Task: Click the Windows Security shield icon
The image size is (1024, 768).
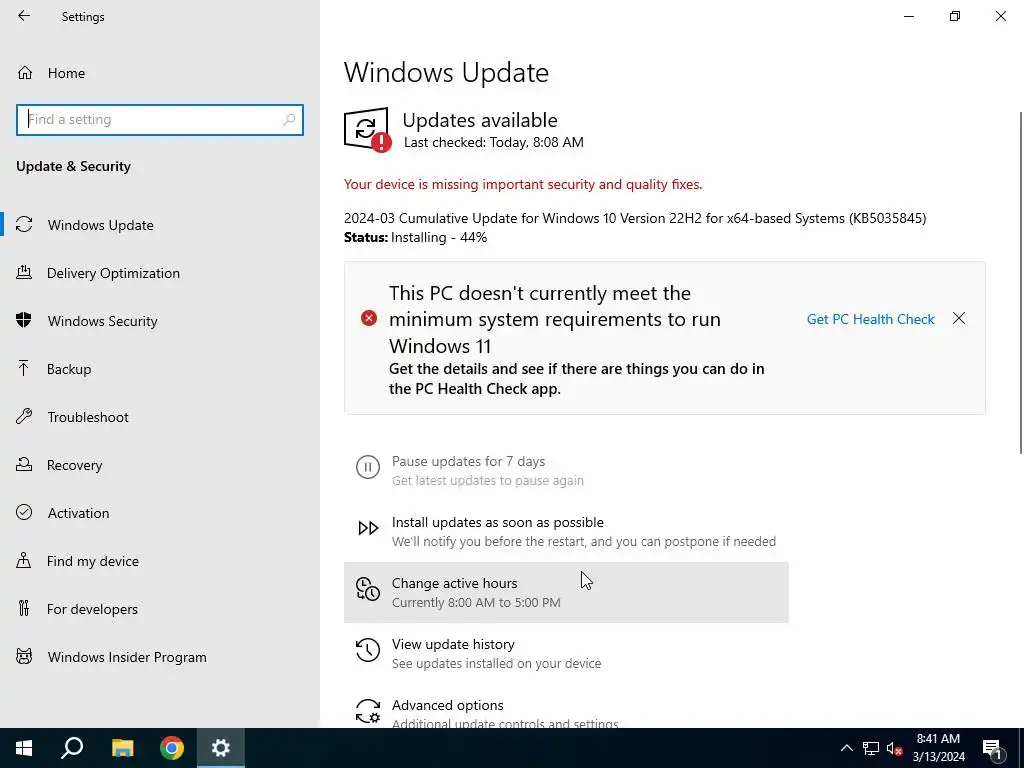Action: point(24,321)
